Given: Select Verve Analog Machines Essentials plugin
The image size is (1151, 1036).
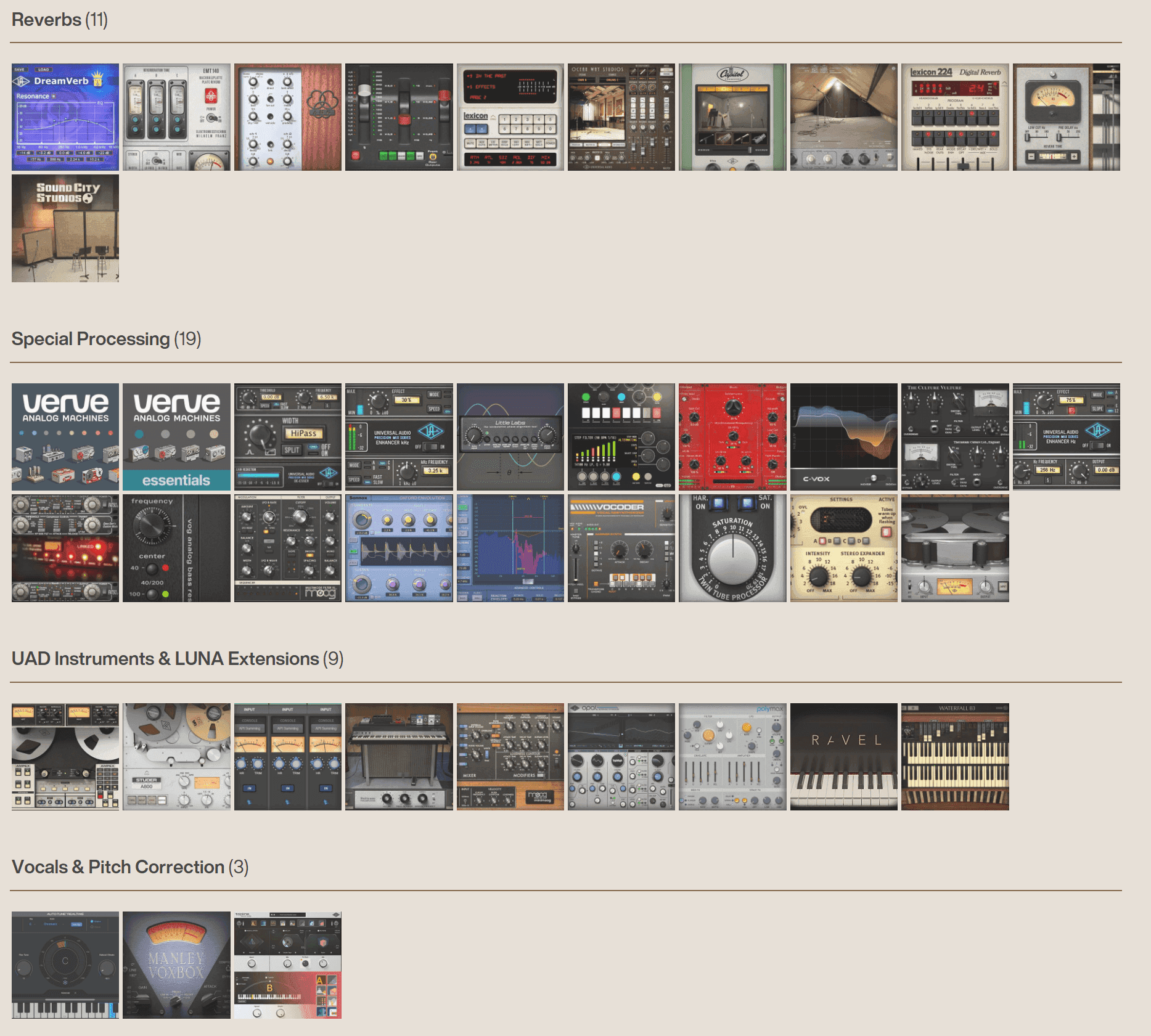Looking at the screenshot, I should (x=176, y=437).
